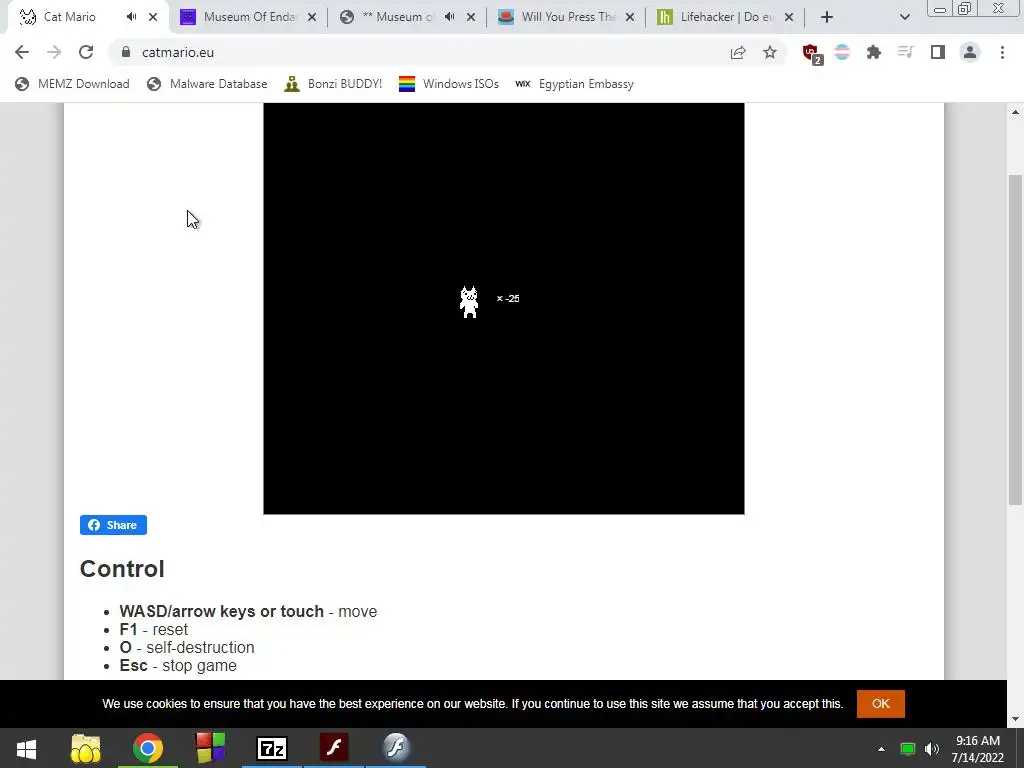1024x768 pixels.
Task: Bookmark this tab with the star icon
Action: (x=770, y=52)
